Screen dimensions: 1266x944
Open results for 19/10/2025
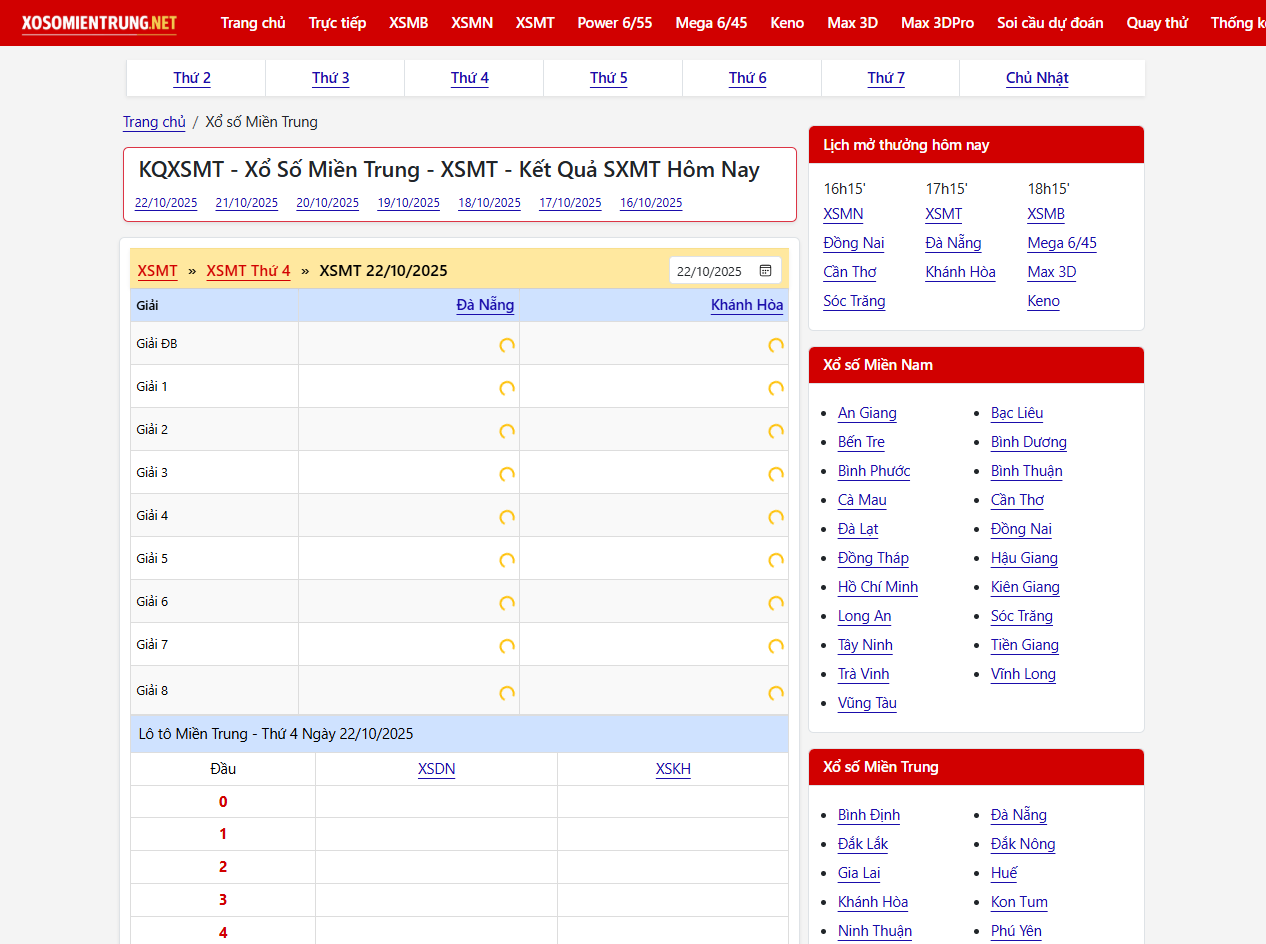pyautogui.click(x=408, y=203)
